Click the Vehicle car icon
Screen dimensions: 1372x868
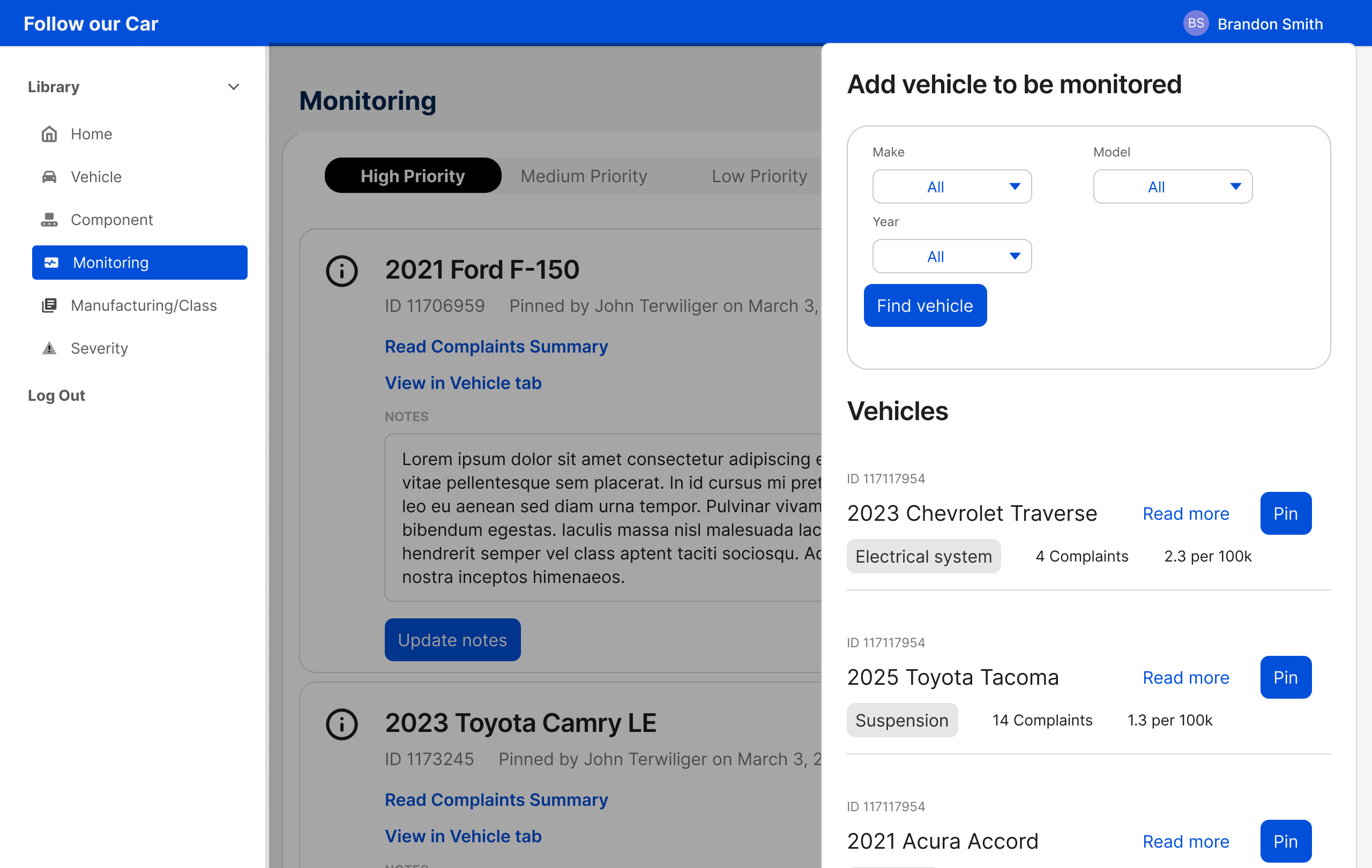pyautogui.click(x=49, y=177)
